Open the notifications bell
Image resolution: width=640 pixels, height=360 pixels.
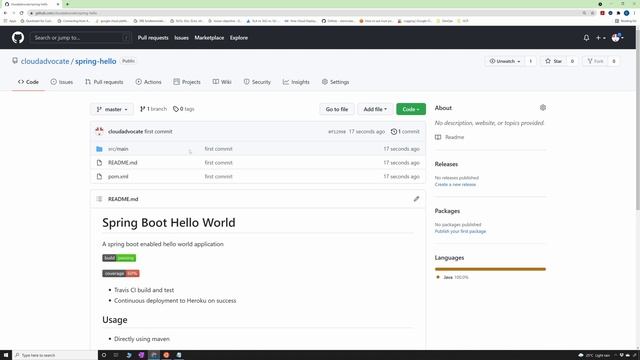click(586, 38)
